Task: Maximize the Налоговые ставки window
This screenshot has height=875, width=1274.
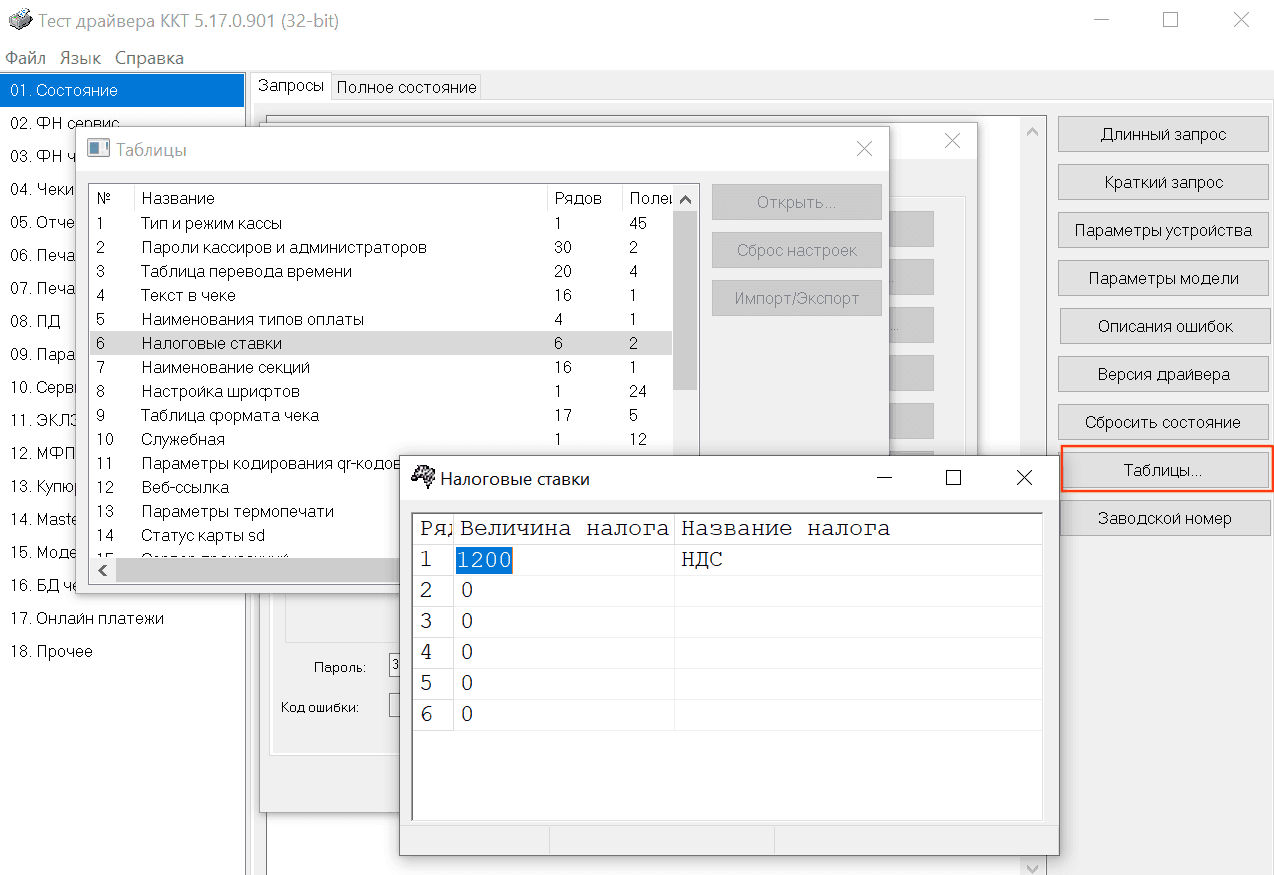Action: point(953,478)
